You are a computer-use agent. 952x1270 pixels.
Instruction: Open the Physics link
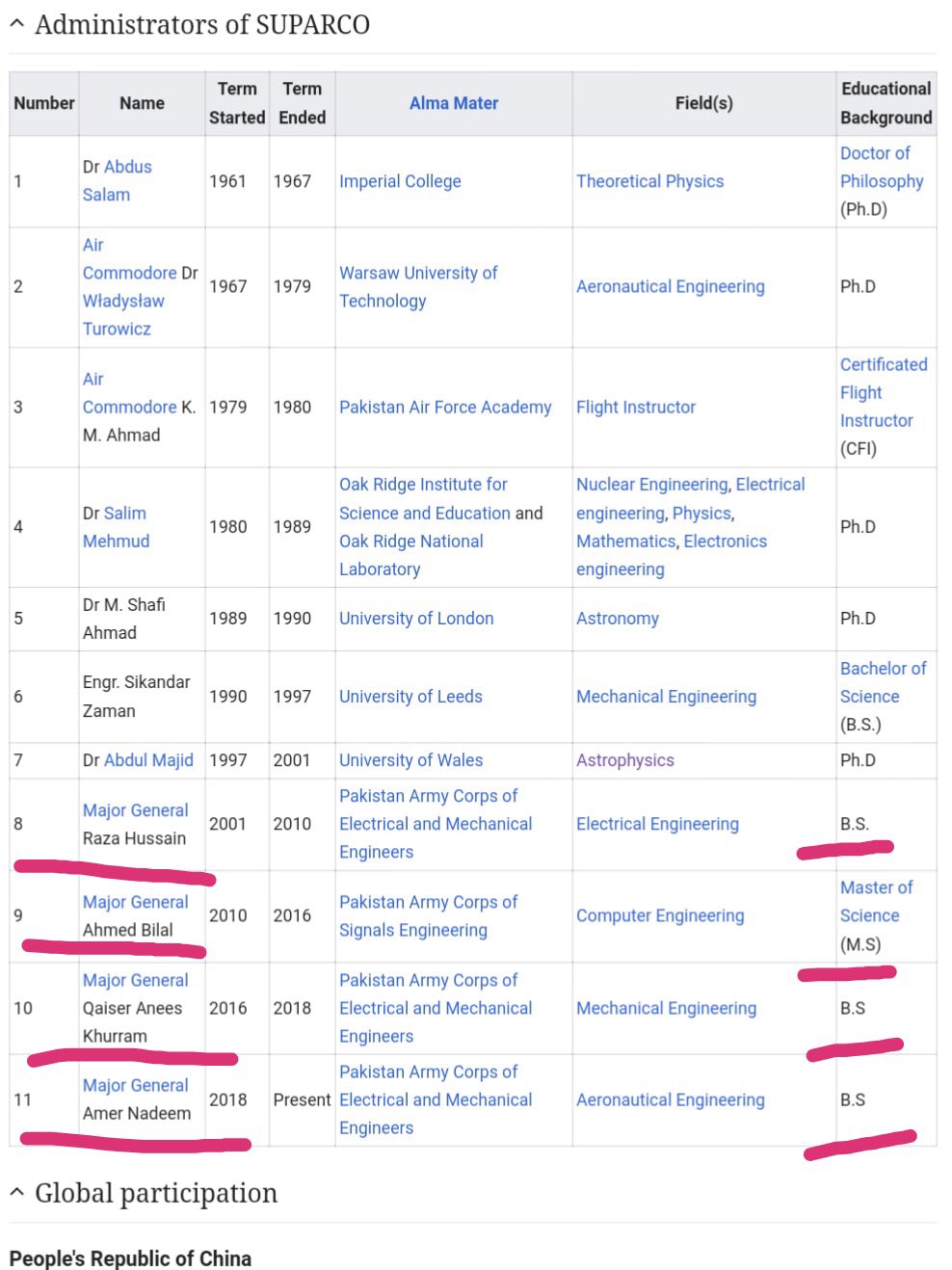pyautogui.click(x=702, y=513)
